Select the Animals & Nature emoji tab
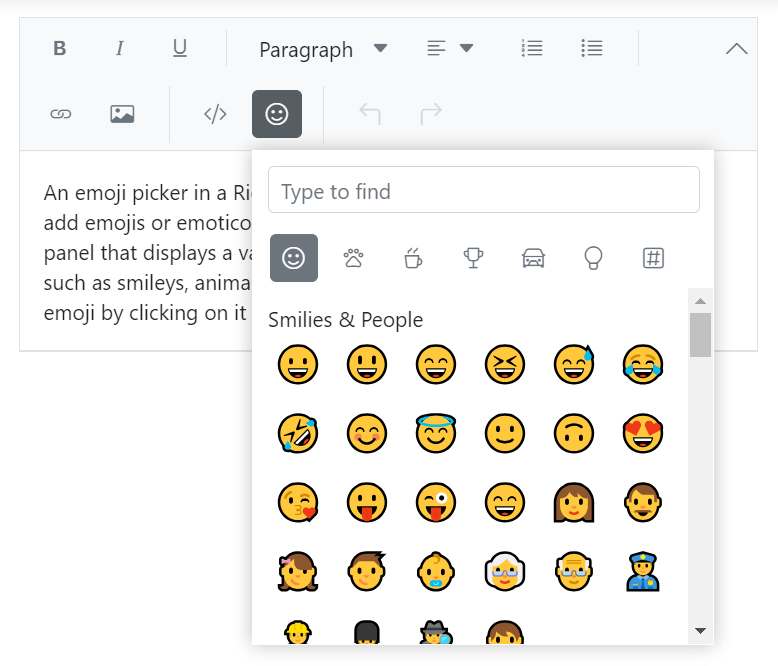The image size is (778, 666). click(x=353, y=258)
